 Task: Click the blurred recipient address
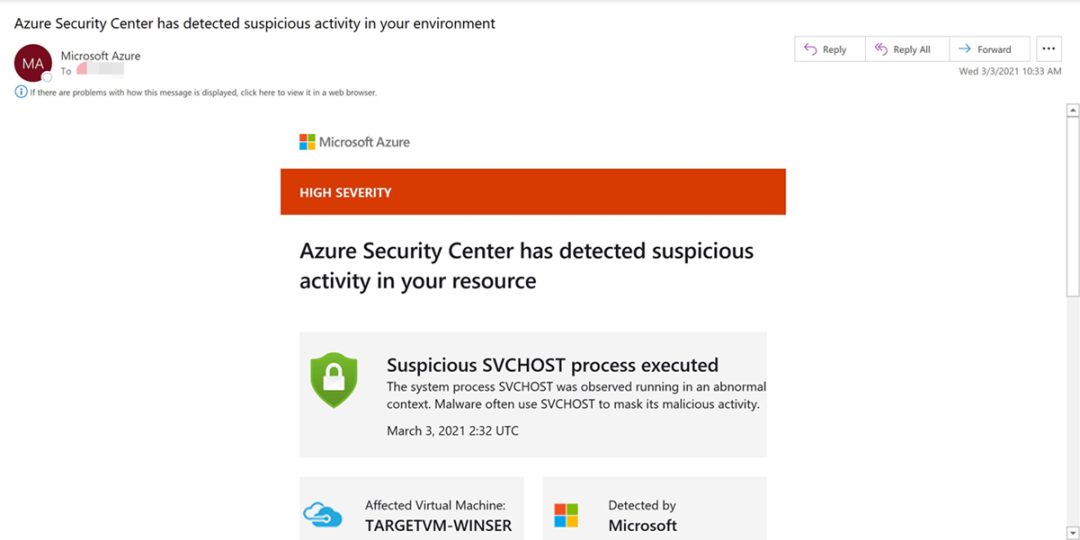coord(100,69)
